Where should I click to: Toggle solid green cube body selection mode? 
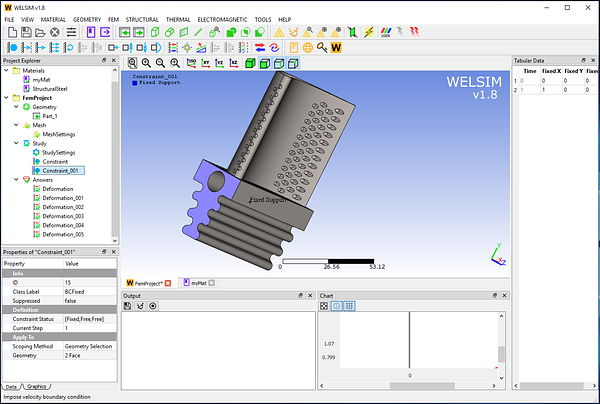pos(250,63)
